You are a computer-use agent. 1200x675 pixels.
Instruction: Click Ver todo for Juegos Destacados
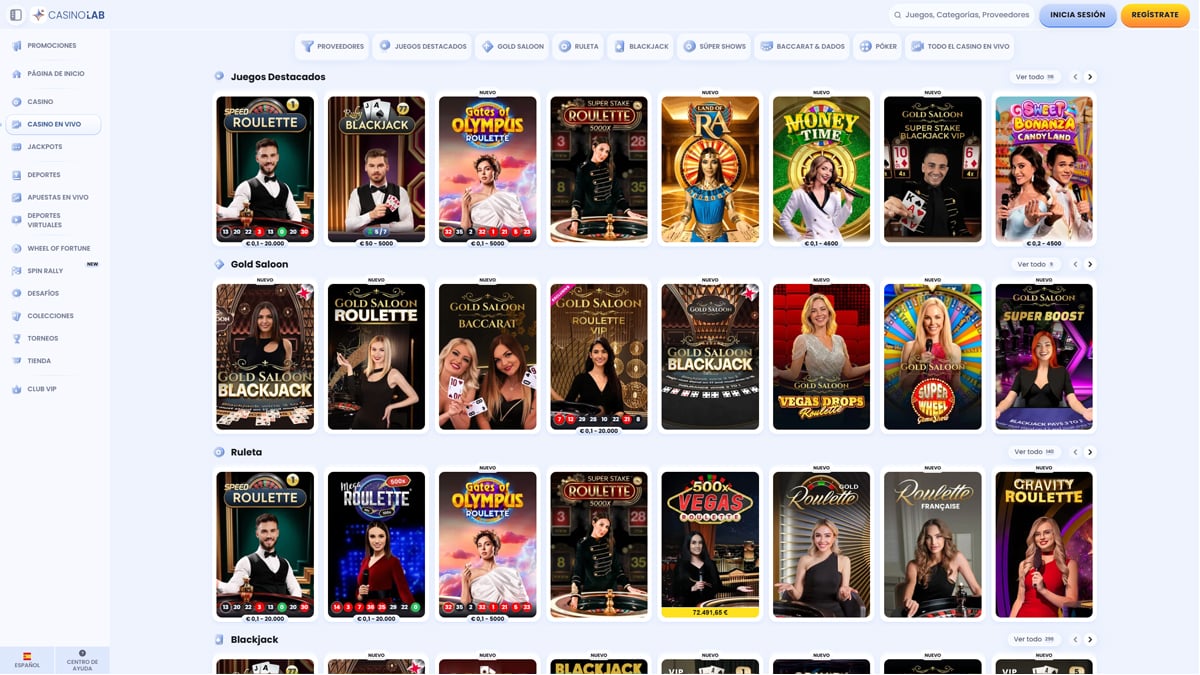[x=1035, y=77]
